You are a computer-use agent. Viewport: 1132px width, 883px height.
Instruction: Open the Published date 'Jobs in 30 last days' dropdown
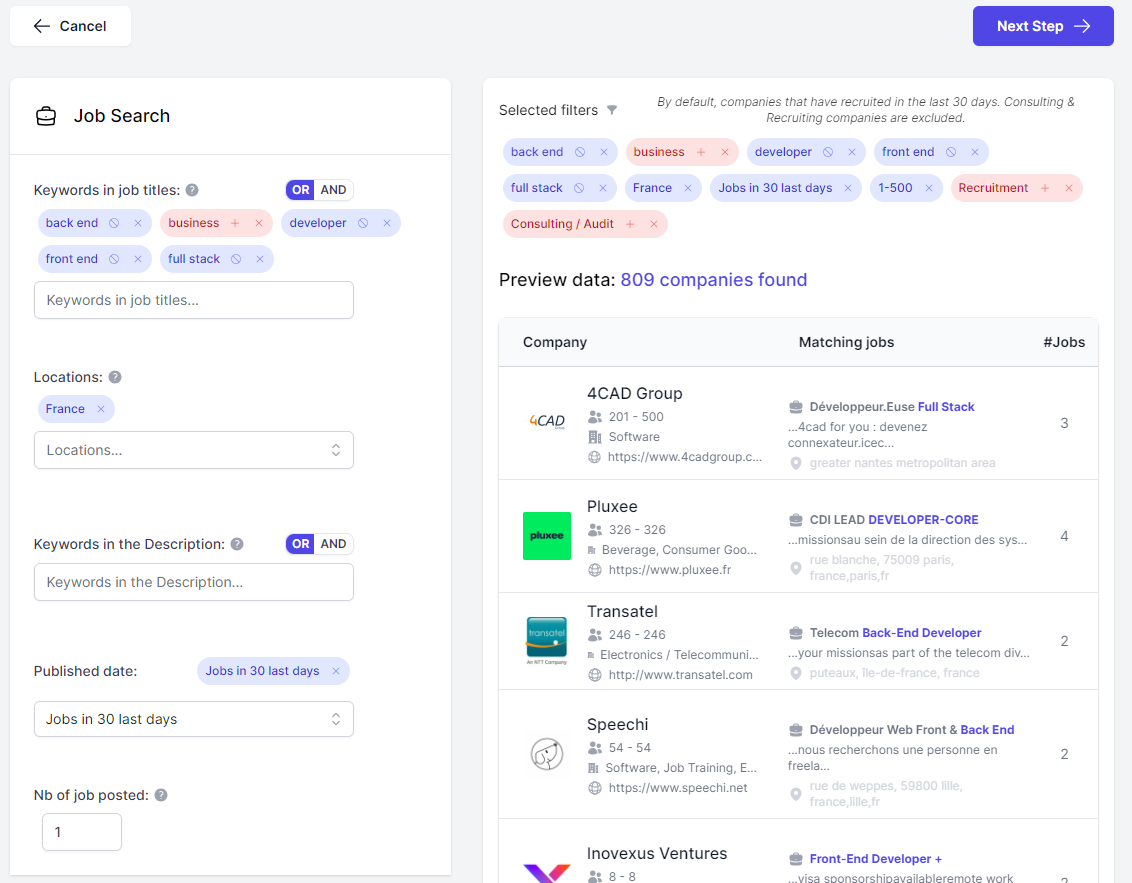(193, 719)
